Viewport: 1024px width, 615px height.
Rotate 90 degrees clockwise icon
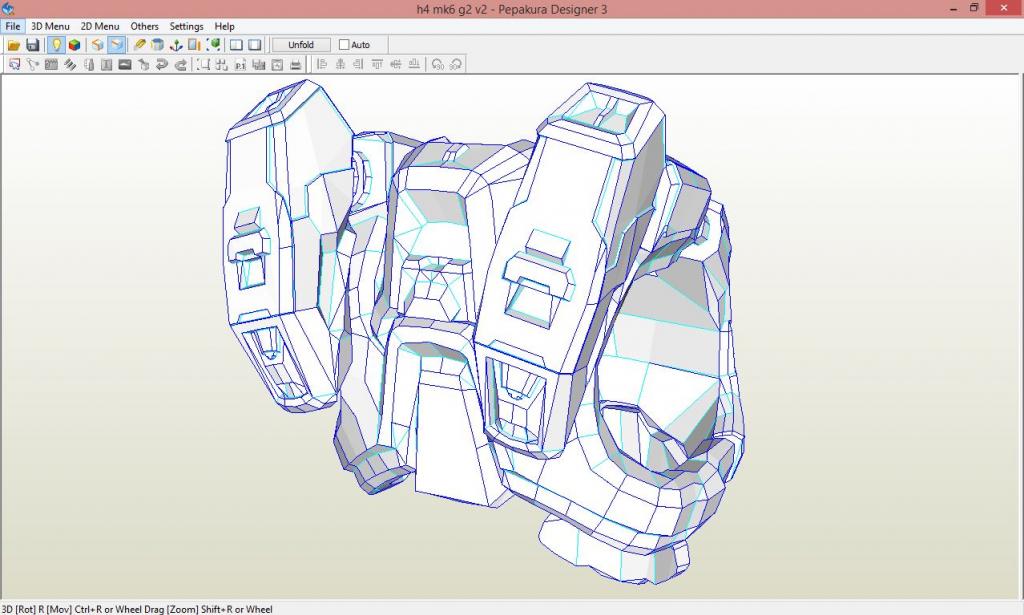tap(456, 64)
